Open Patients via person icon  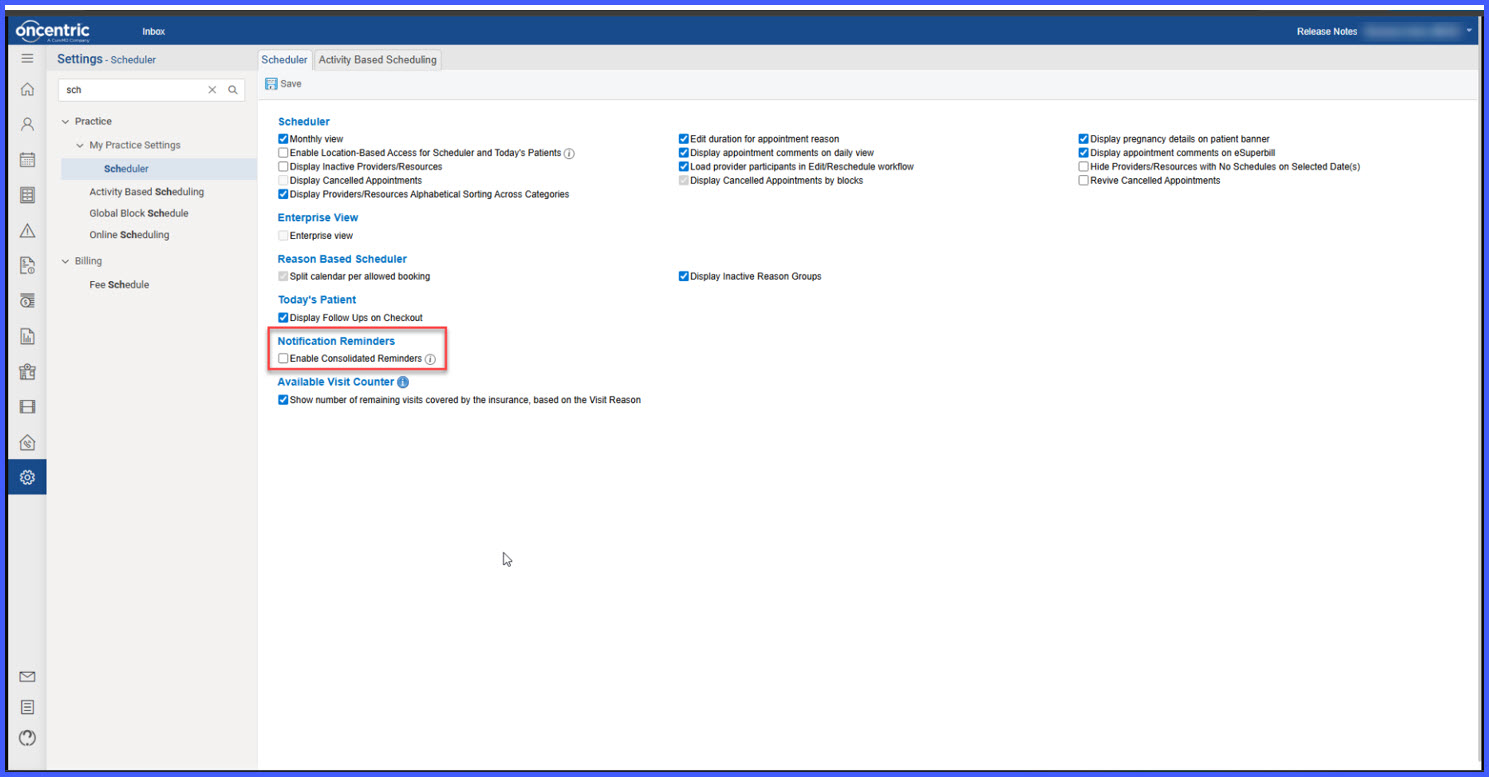click(27, 125)
